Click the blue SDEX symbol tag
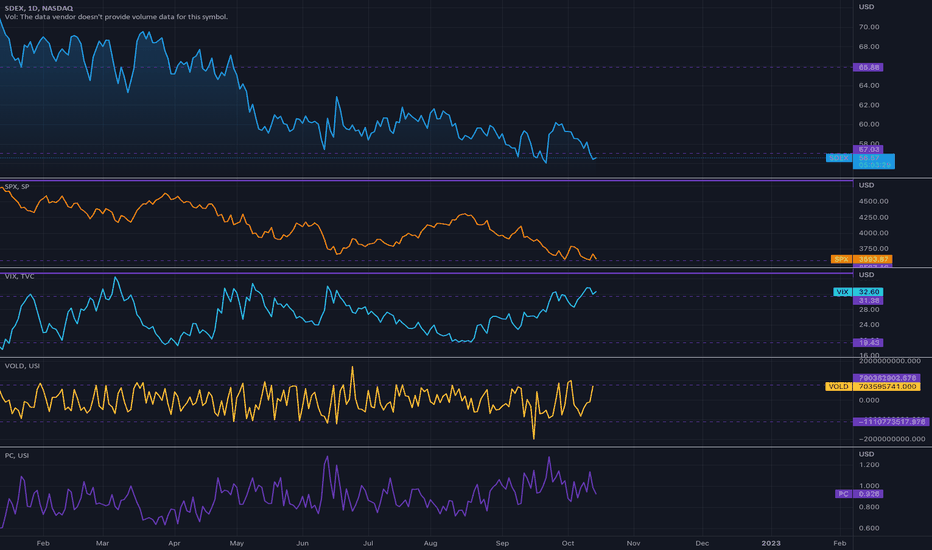This screenshot has width=932, height=550. [x=839, y=158]
